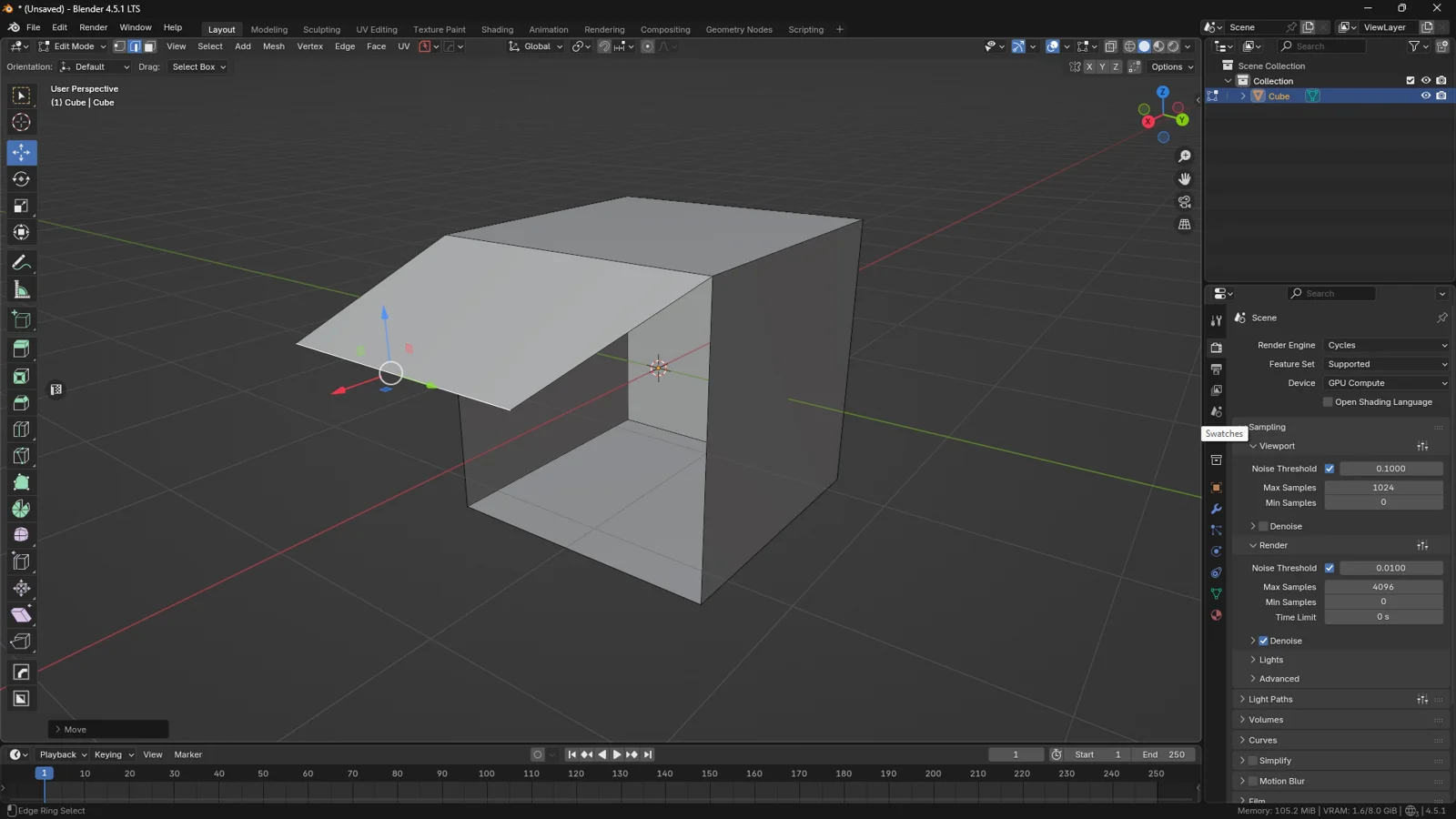
Task: Open the timeline Playback menu
Action: pos(63,754)
